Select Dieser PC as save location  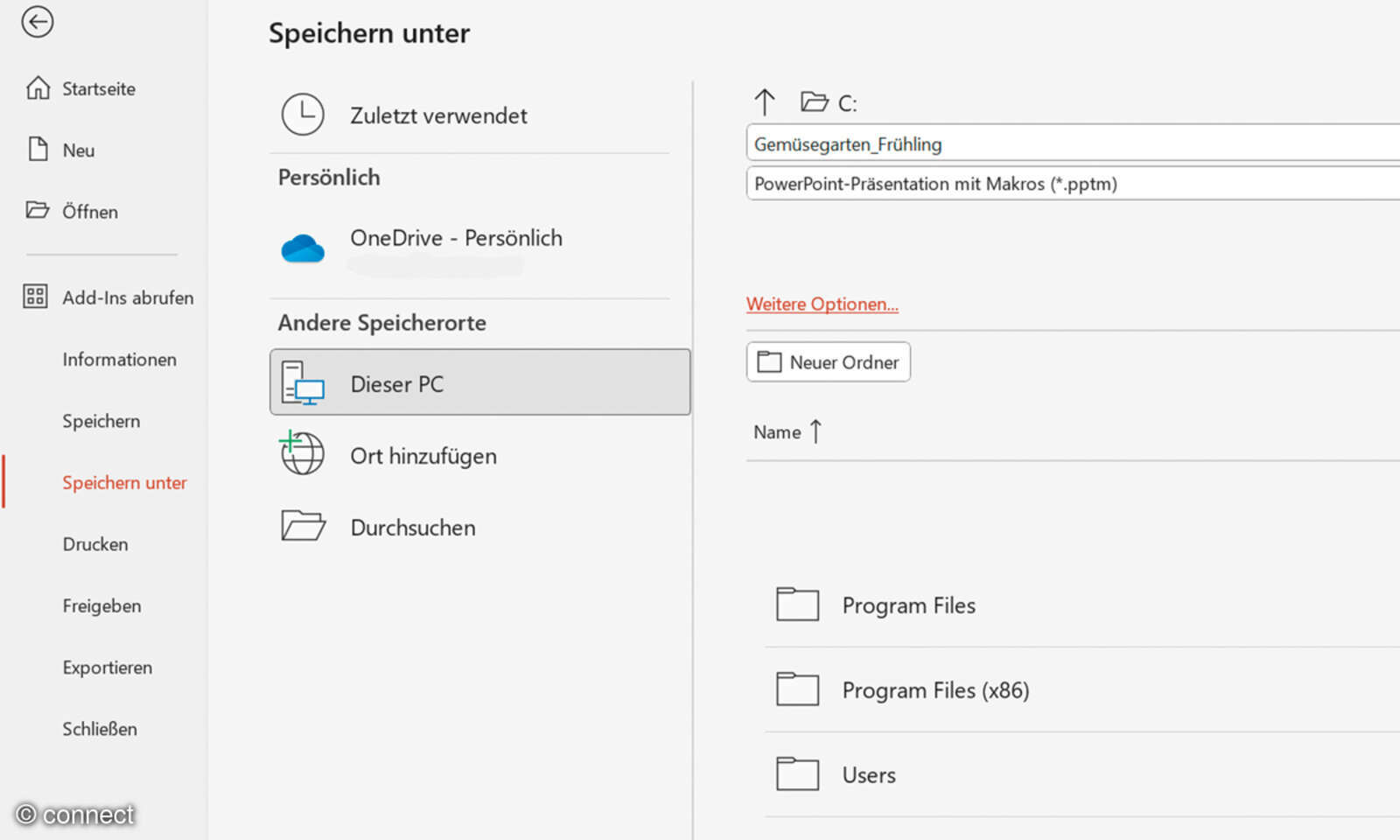point(396,383)
